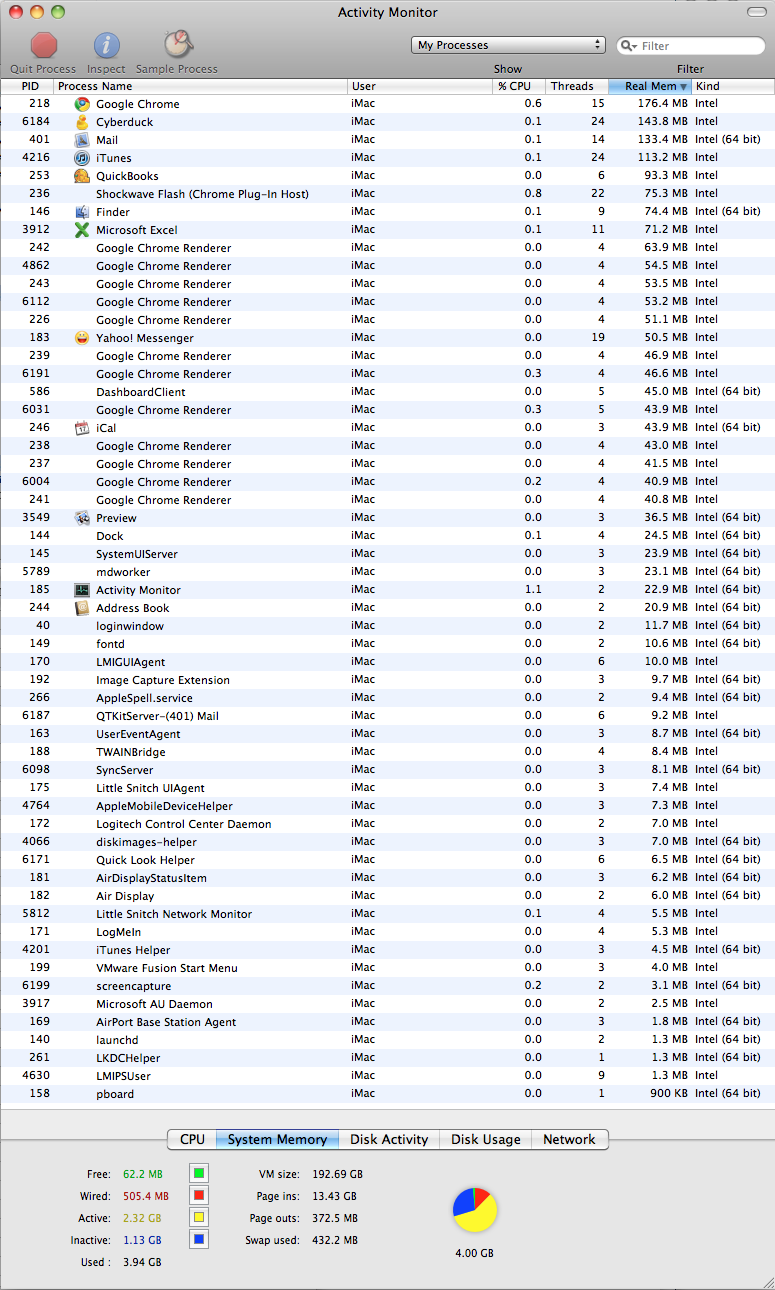Select the loginwindow process row

tap(387, 626)
